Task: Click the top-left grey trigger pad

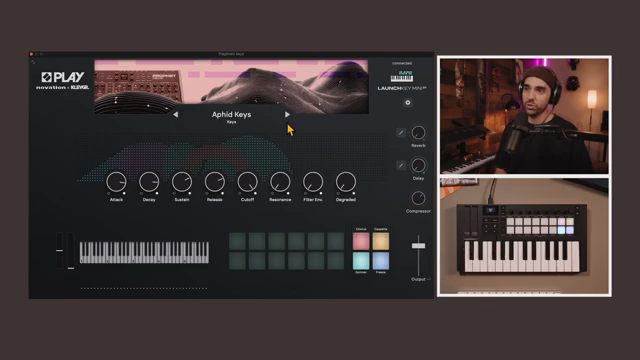Action: 238,241
